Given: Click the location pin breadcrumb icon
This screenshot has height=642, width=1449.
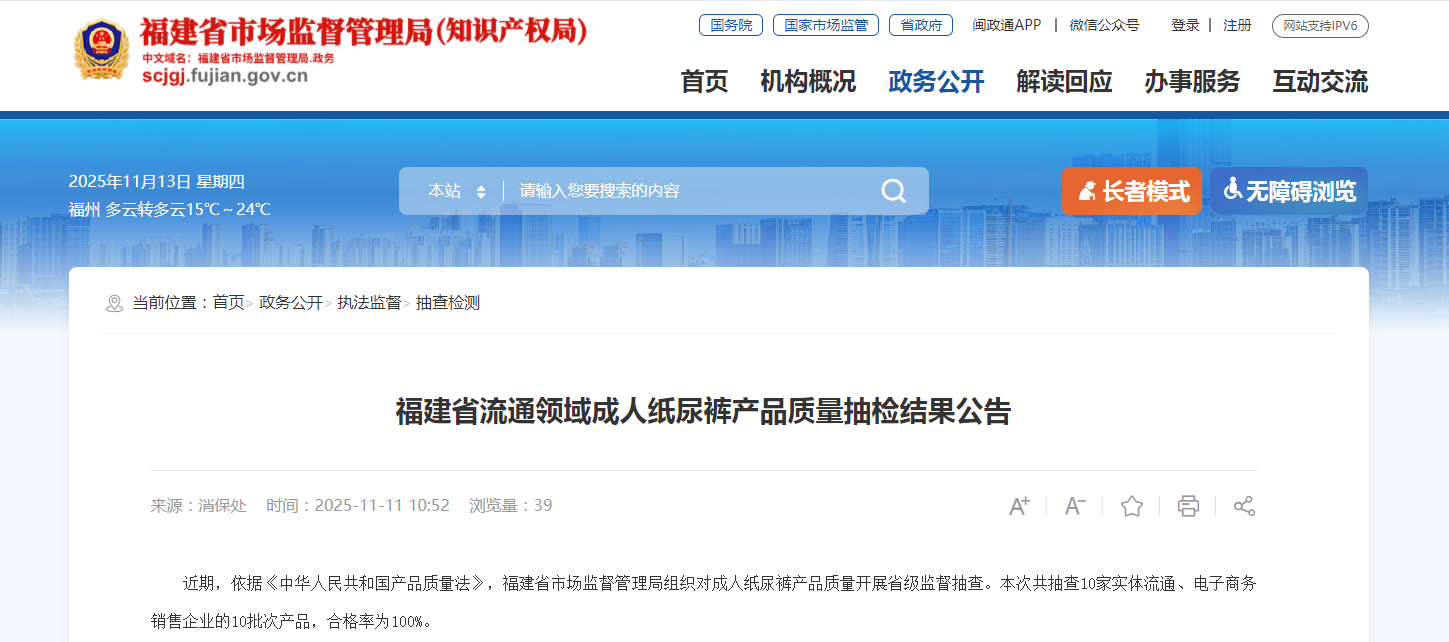Looking at the screenshot, I should 114,303.
